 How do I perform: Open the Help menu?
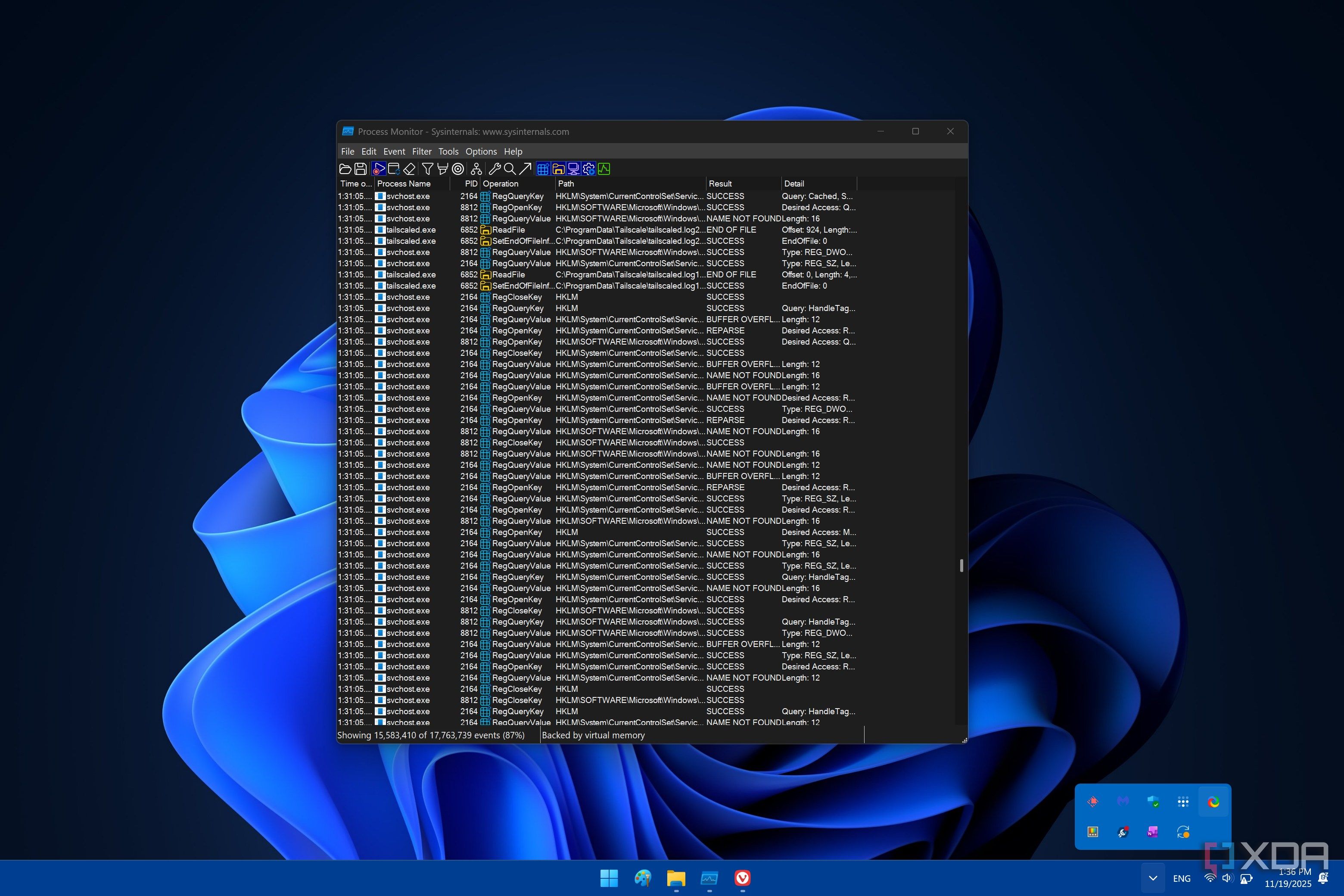click(x=513, y=152)
